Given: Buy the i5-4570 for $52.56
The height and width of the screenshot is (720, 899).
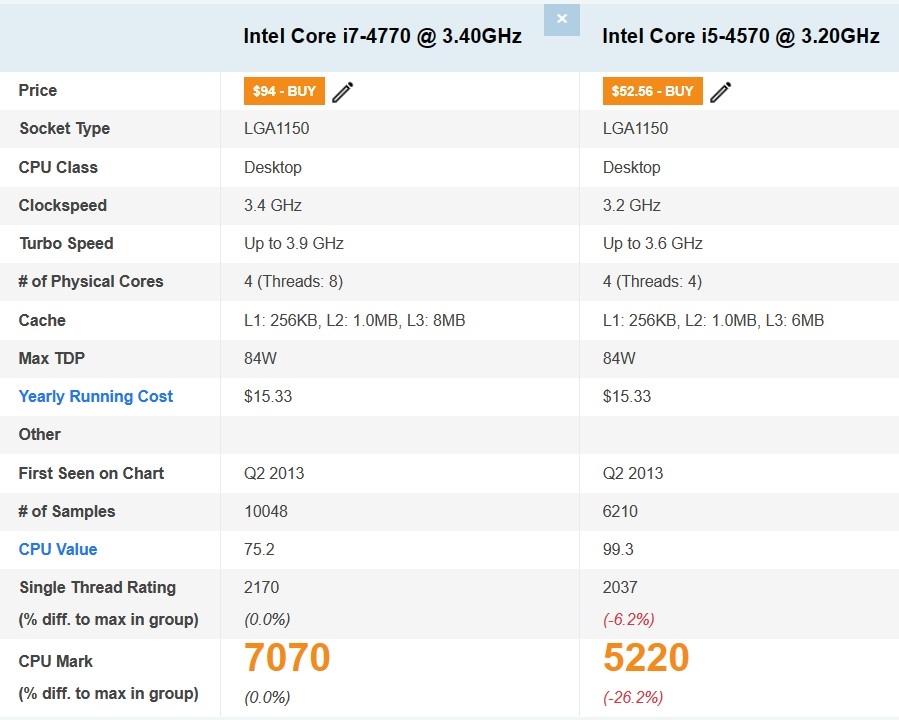Looking at the screenshot, I should pyautogui.click(x=652, y=91).
